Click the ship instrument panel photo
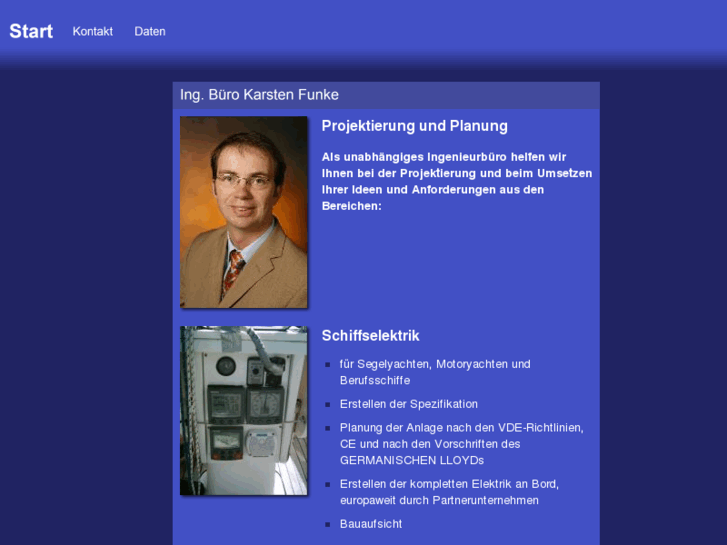Image resolution: width=727 pixels, height=545 pixels. pyautogui.click(x=243, y=410)
